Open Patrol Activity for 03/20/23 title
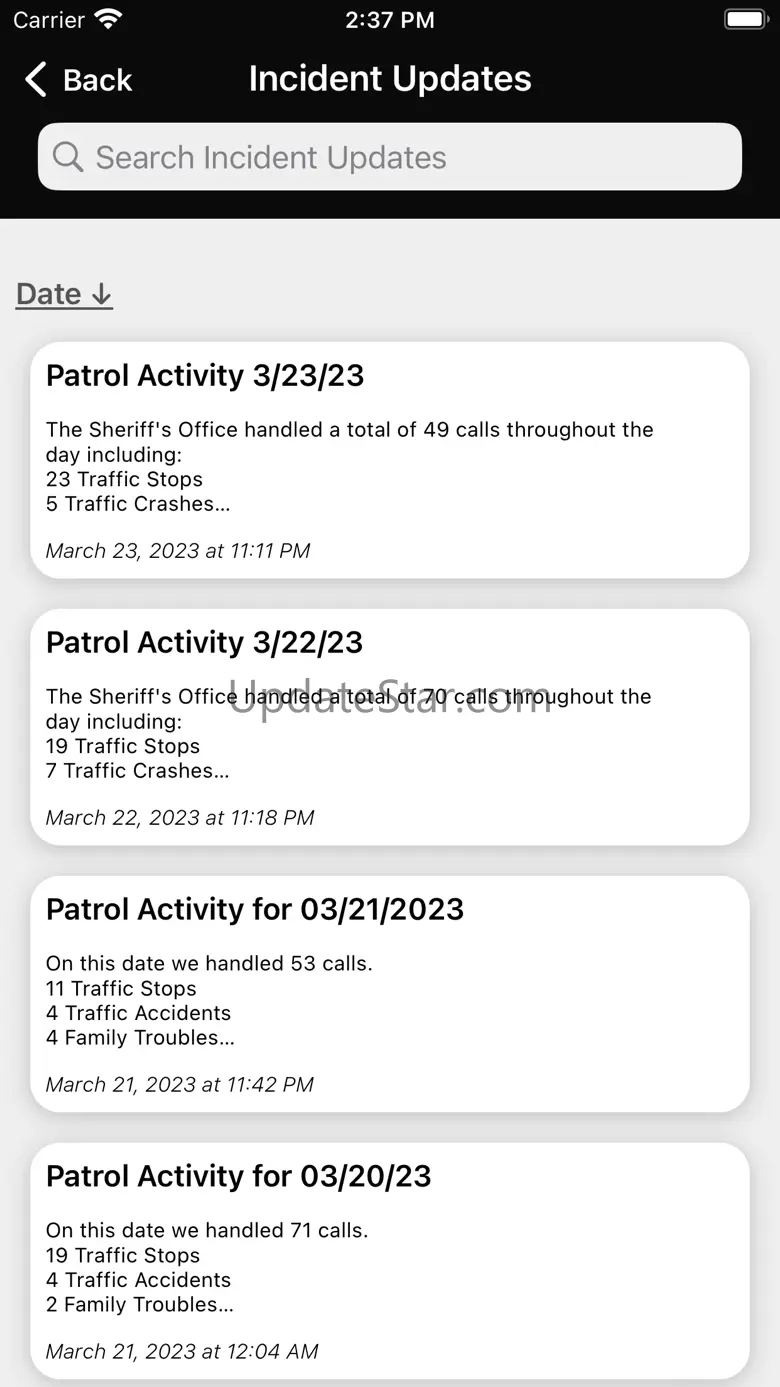The width and height of the screenshot is (780, 1387). [x=238, y=1177]
